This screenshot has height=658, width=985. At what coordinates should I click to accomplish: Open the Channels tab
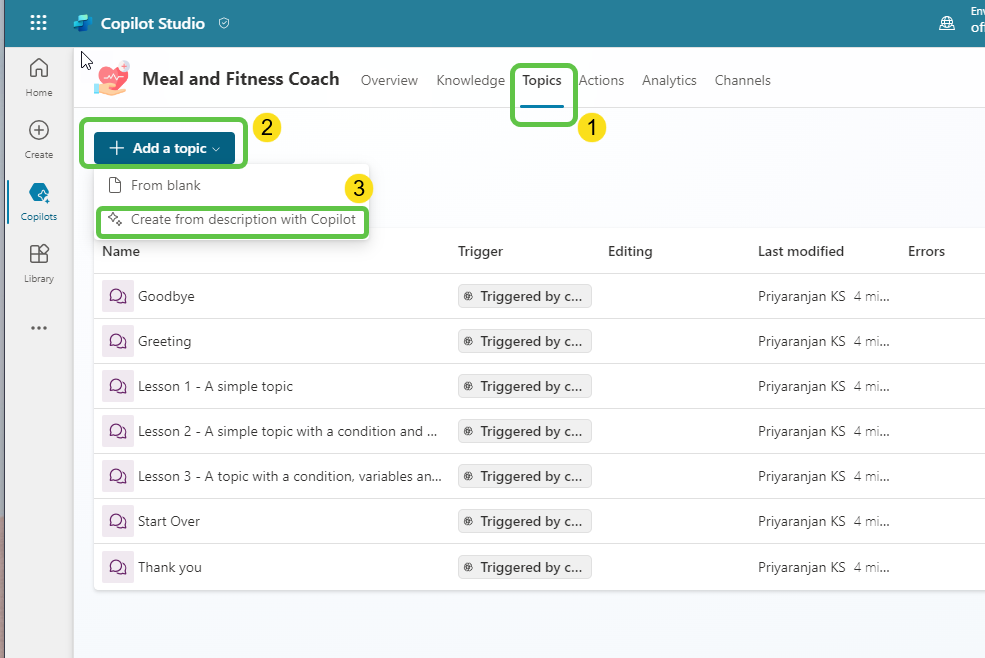(x=742, y=80)
